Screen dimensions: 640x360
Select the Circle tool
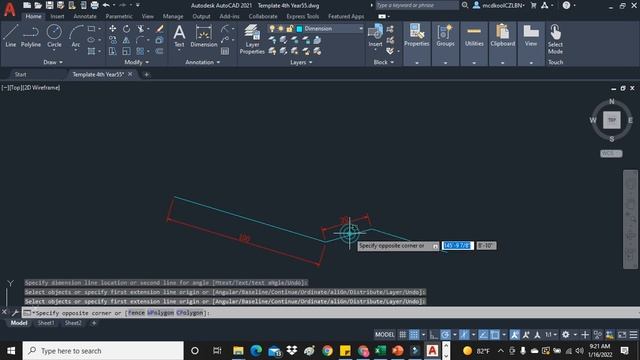click(x=54, y=36)
